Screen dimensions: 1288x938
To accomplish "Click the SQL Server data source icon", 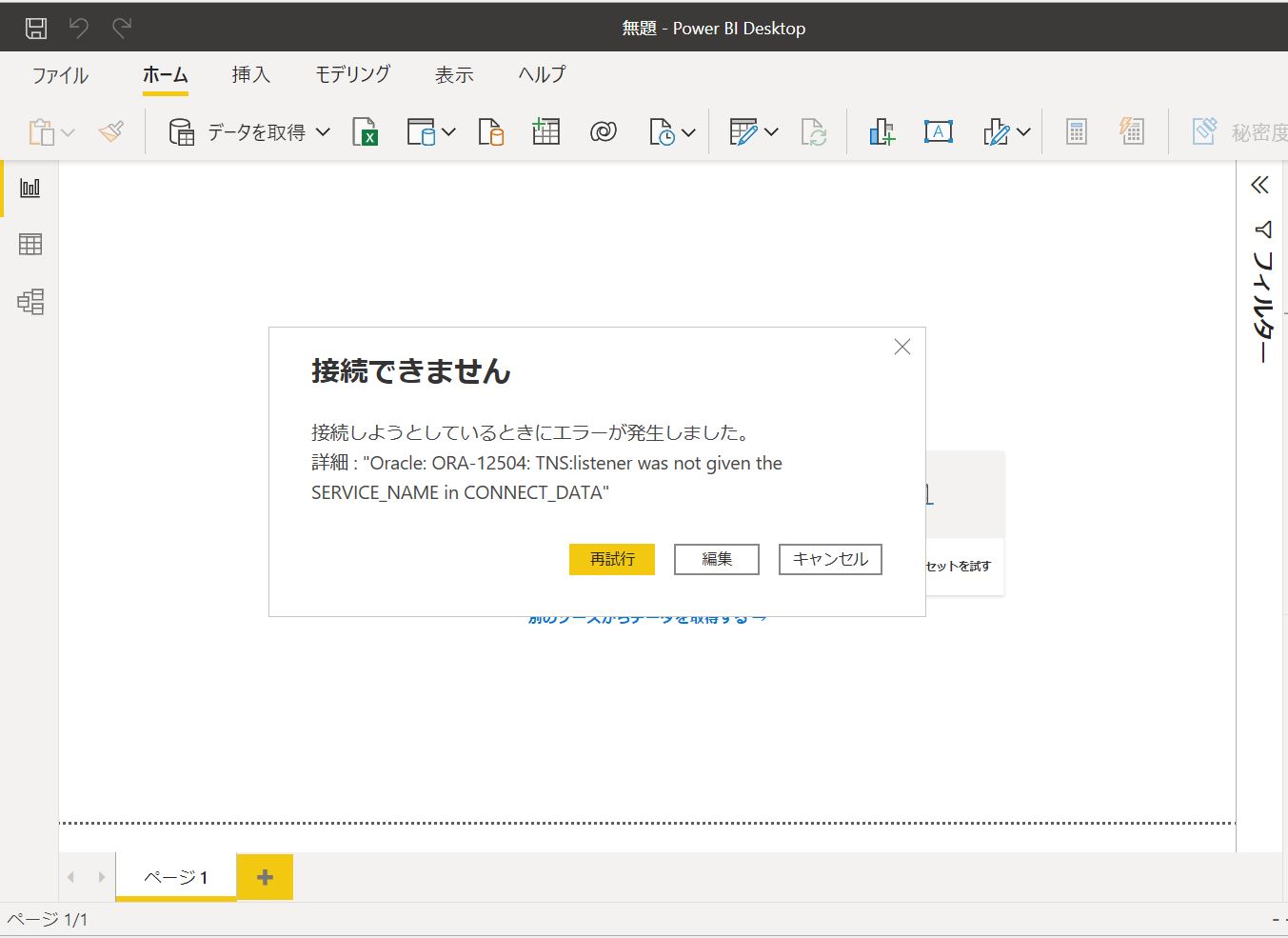I will [490, 132].
